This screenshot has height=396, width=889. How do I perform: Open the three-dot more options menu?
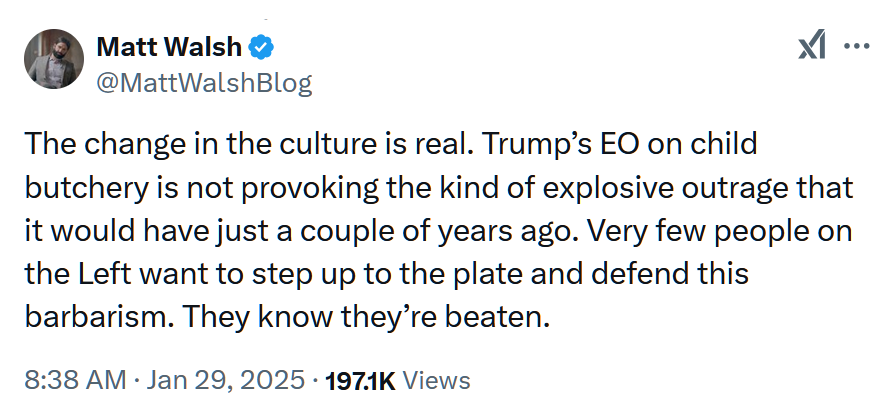(857, 46)
